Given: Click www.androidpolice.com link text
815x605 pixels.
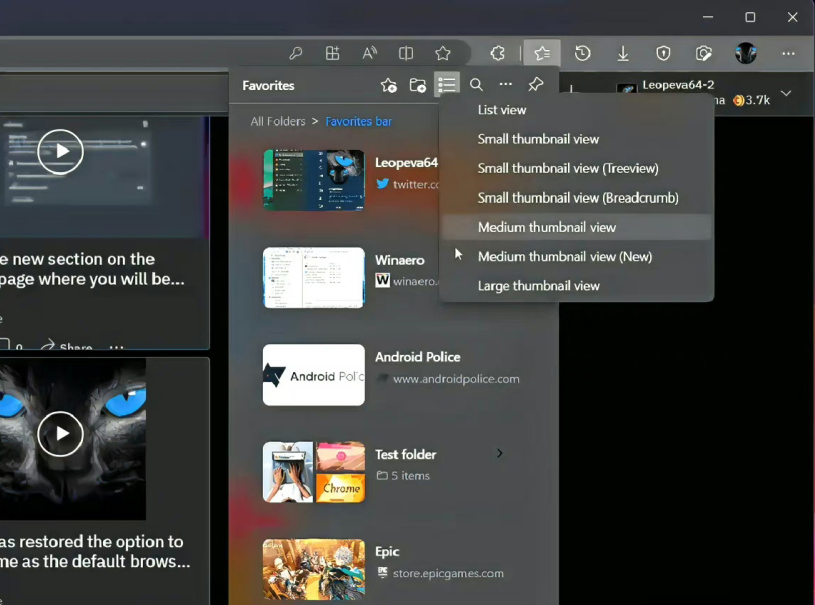Looking at the screenshot, I should (x=456, y=379).
